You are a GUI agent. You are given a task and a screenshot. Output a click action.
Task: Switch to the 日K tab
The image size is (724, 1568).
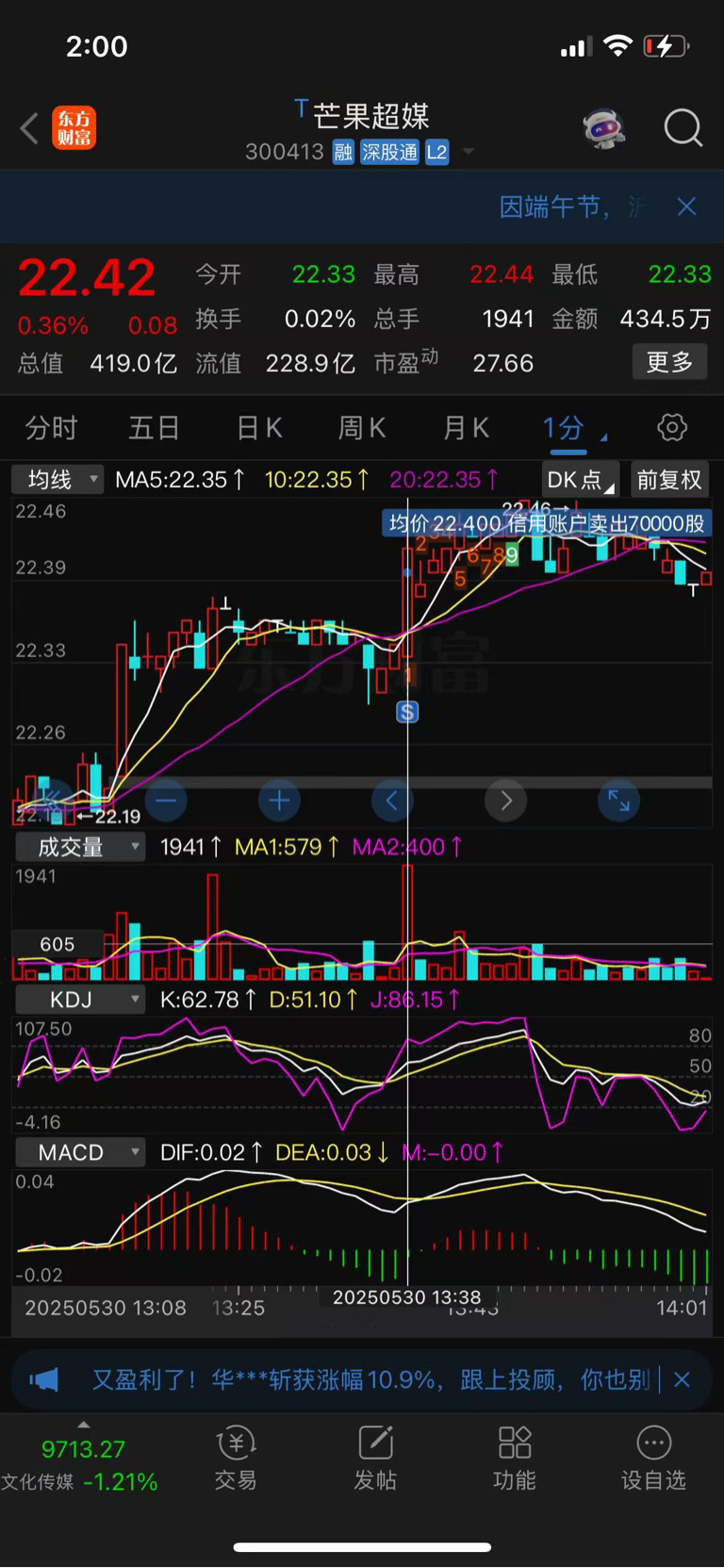259,428
